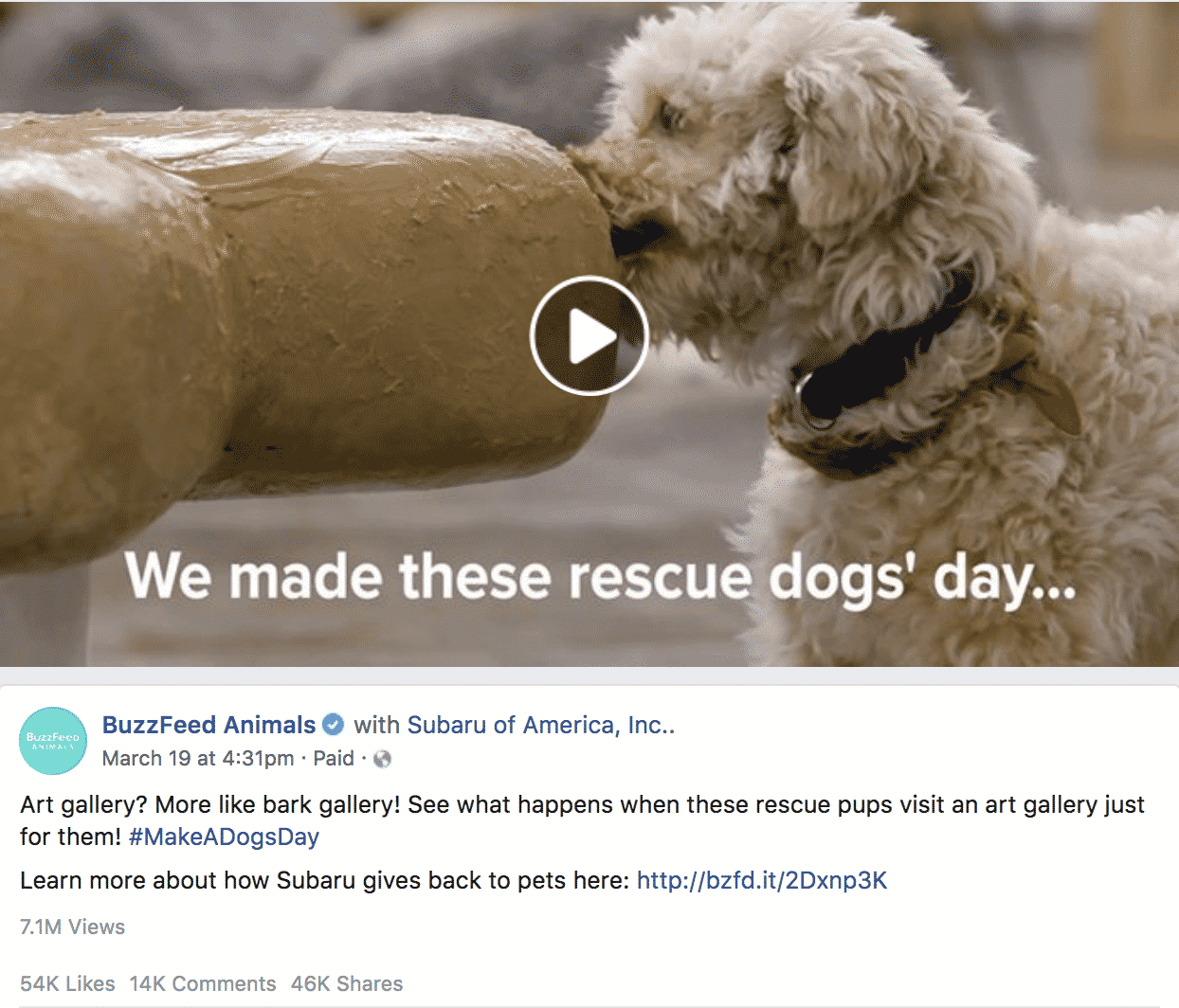Click the public globe privacy icon
This screenshot has height=1008, width=1179.
[382, 759]
